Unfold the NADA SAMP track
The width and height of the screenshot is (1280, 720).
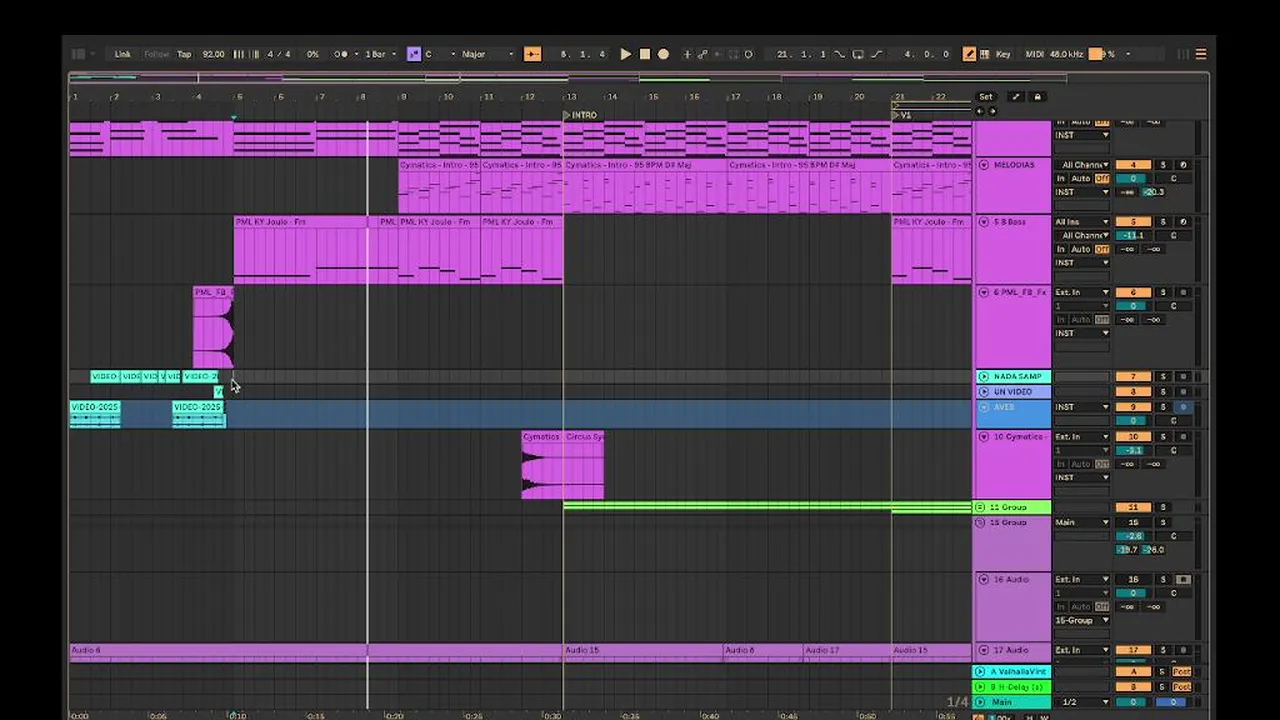[983, 377]
